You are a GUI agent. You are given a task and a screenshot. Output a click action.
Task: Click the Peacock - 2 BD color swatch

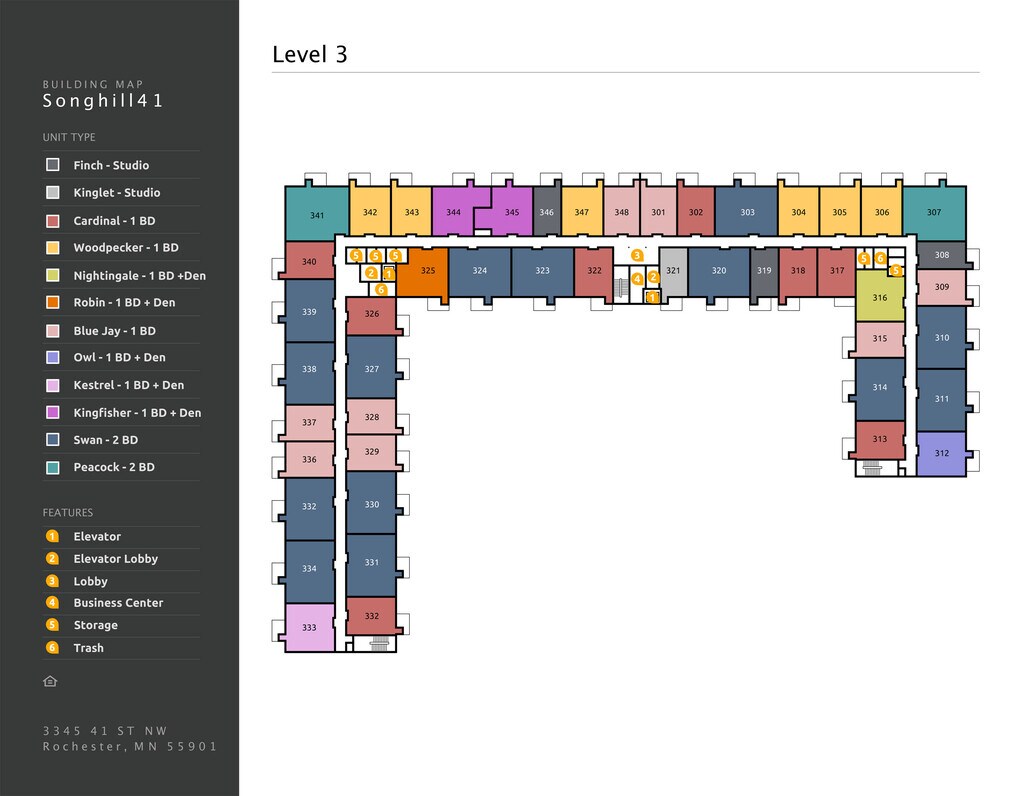pos(53,467)
